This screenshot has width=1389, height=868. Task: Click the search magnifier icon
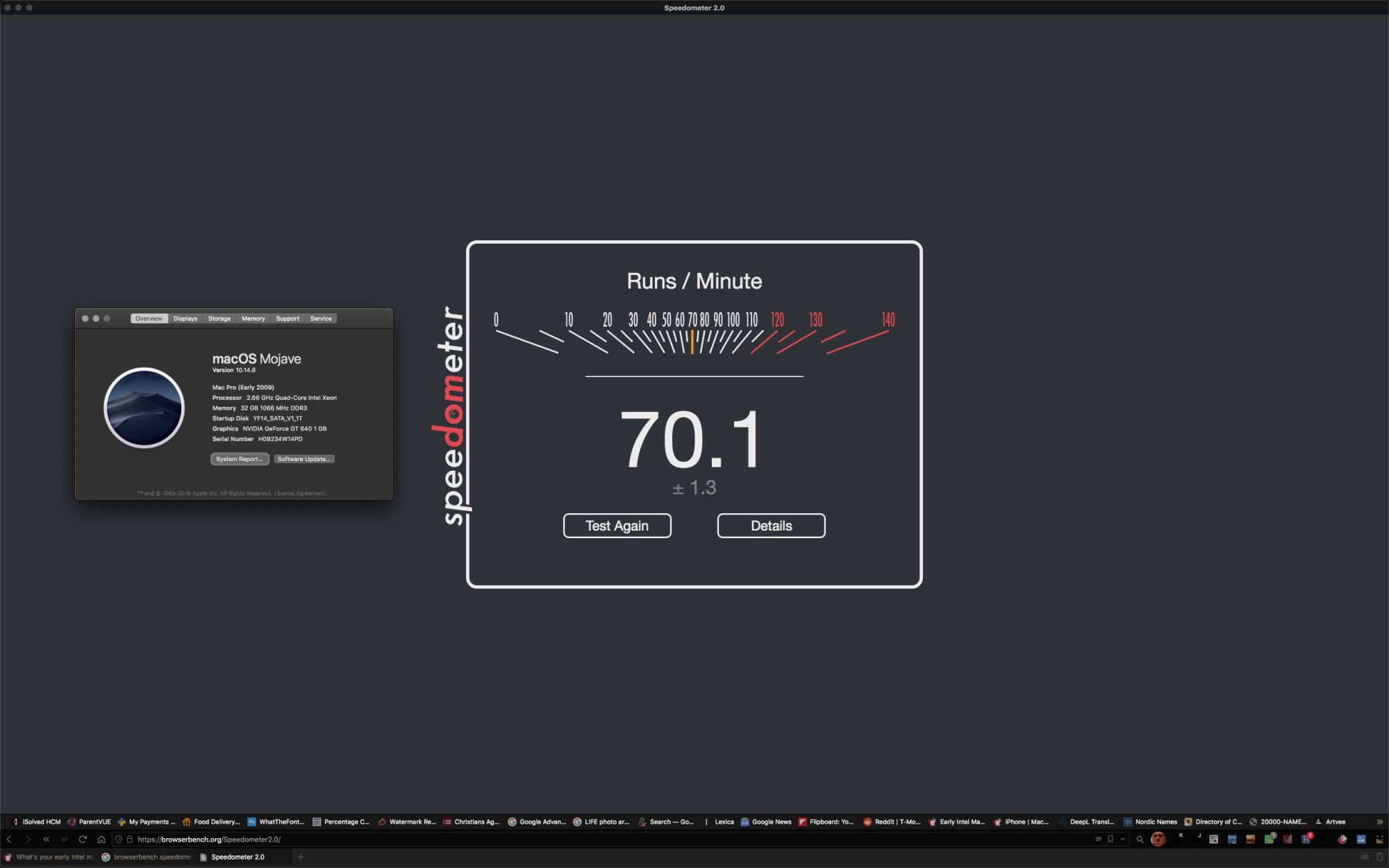pyautogui.click(x=1140, y=840)
